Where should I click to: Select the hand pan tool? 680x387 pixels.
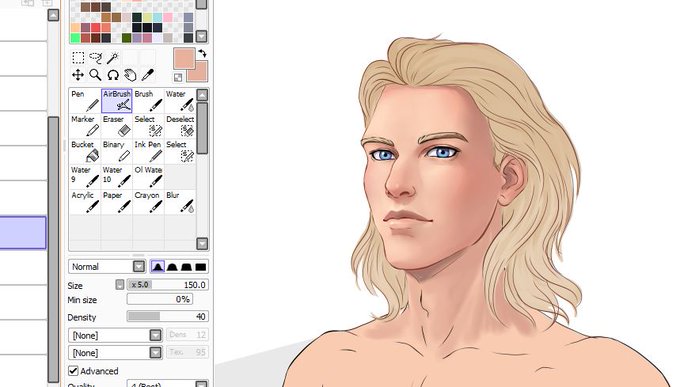130,75
